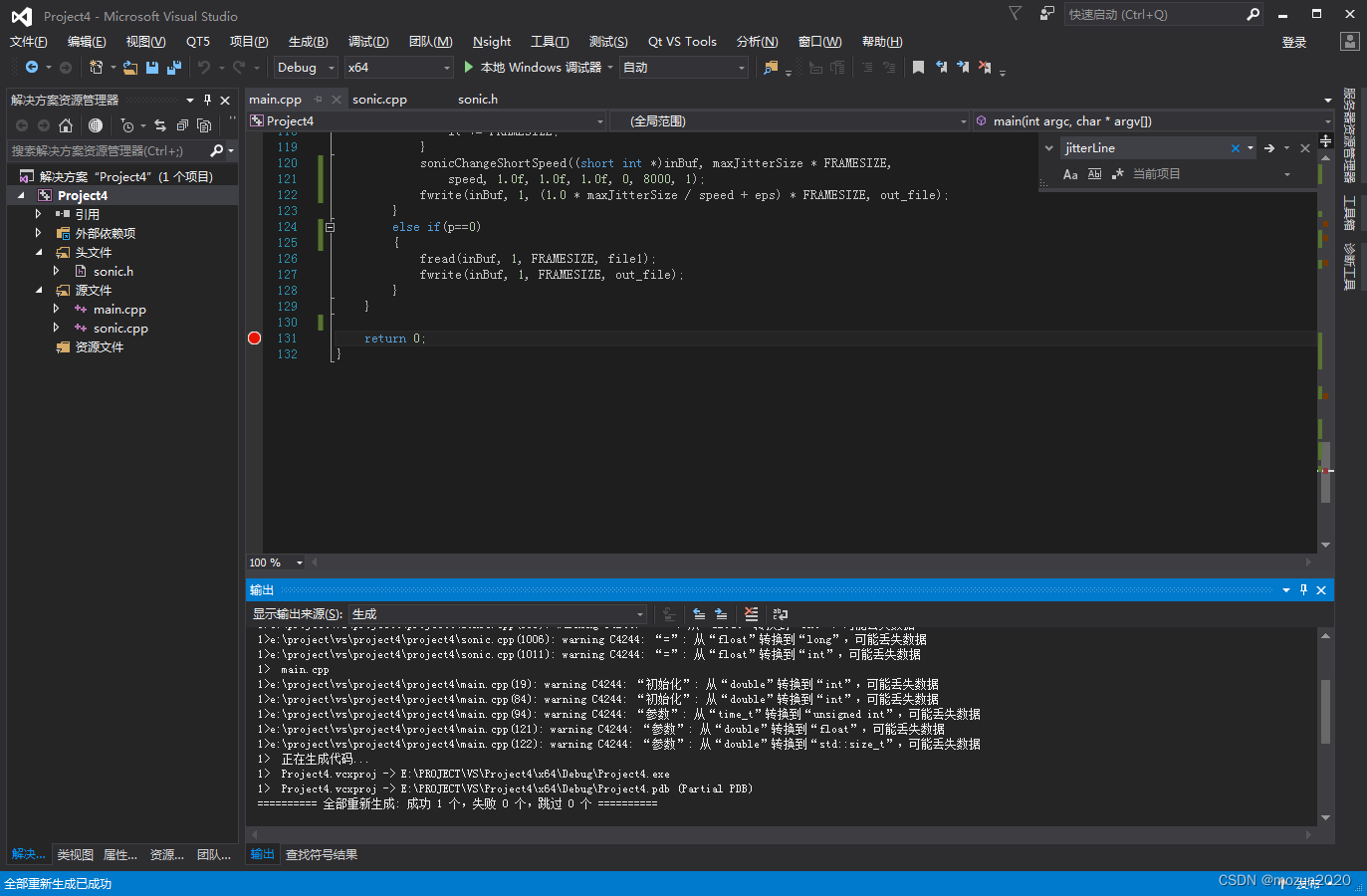
Task: Toggle regular expressions in find box
Action: click(1117, 174)
